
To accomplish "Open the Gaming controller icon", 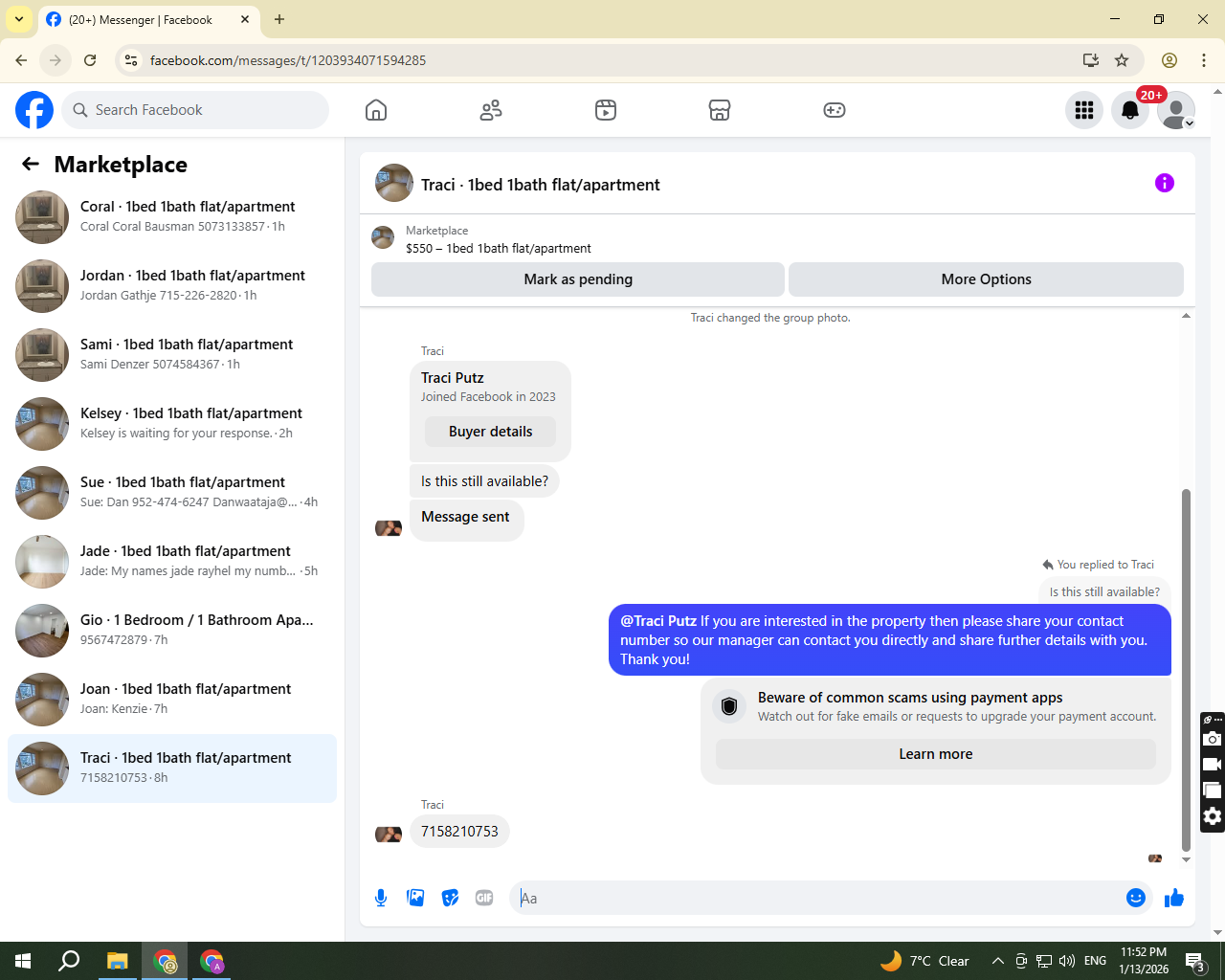I will [x=835, y=110].
